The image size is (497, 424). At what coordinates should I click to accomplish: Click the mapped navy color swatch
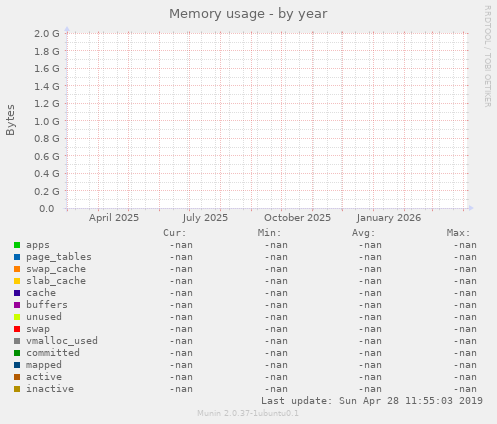click(x=17, y=365)
